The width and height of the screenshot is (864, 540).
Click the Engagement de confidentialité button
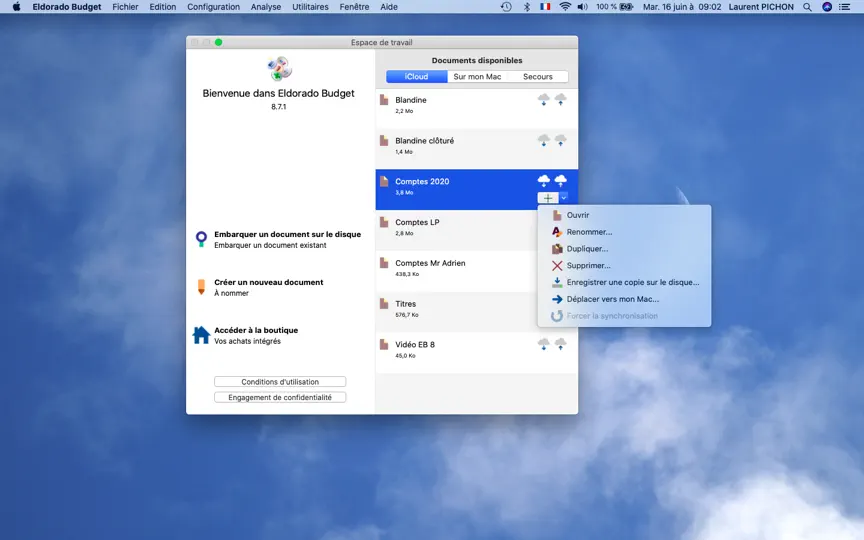[x=280, y=397]
